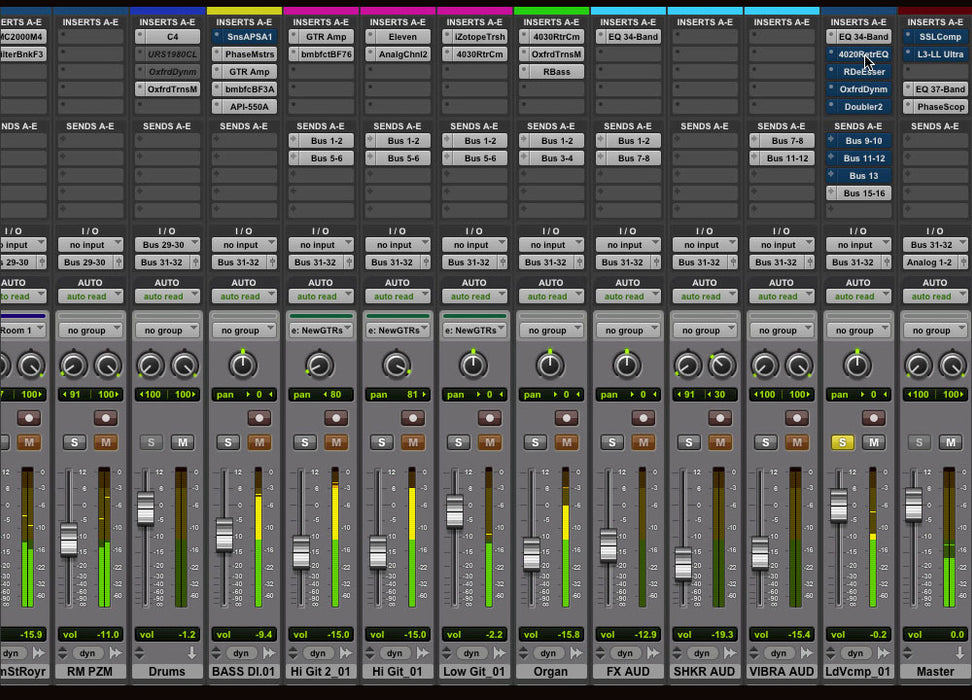Image resolution: width=972 pixels, height=700 pixels.
Task: Mute the RM PZM track
Action: click(105, 442)
